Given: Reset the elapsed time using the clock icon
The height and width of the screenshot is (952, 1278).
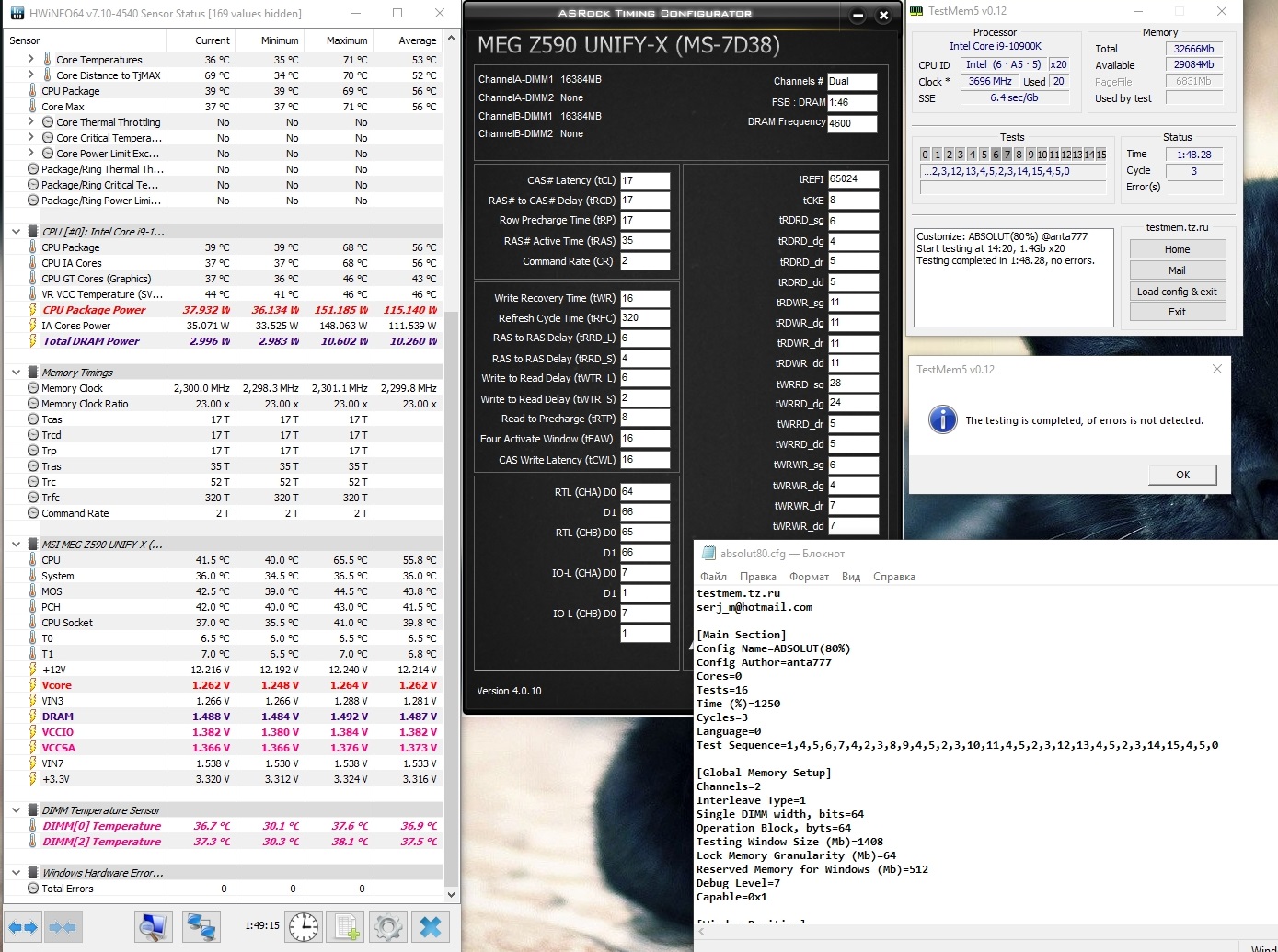Looking at the screenshot, I should pyautogui.click(x=304, y=927).
